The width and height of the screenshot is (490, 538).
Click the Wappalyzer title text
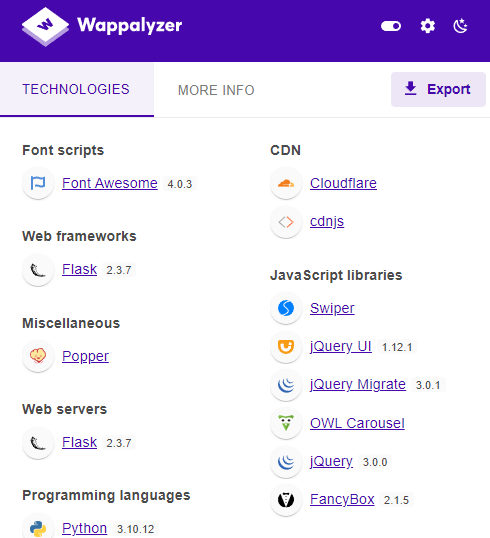(x=130, y=25)
